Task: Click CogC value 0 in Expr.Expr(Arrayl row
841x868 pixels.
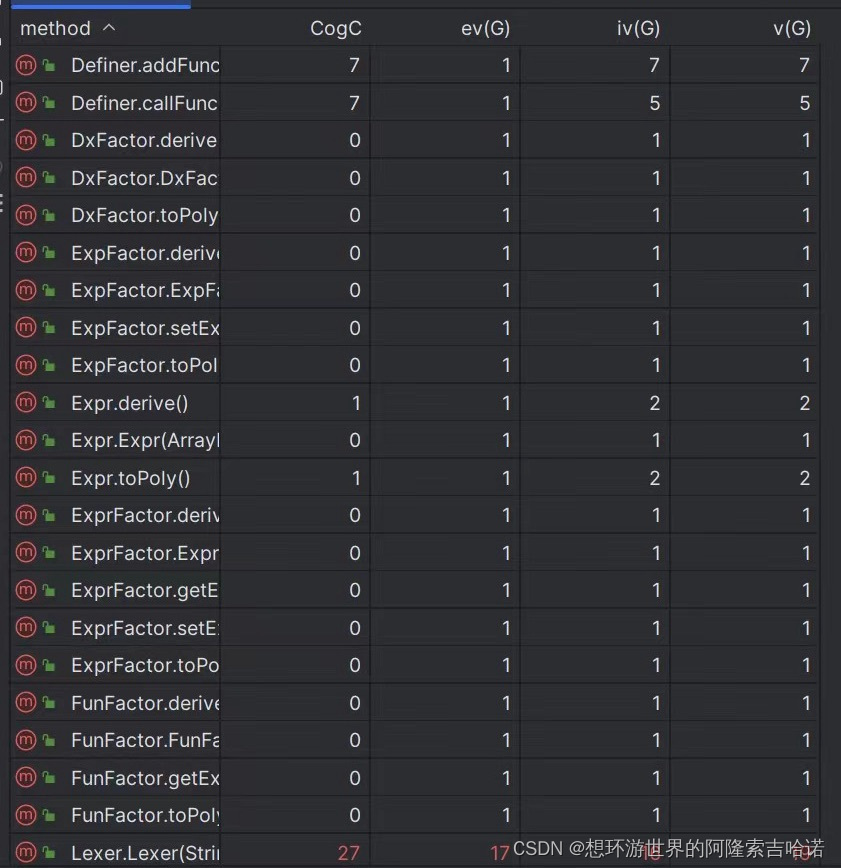Action: [x=355, y=440]
